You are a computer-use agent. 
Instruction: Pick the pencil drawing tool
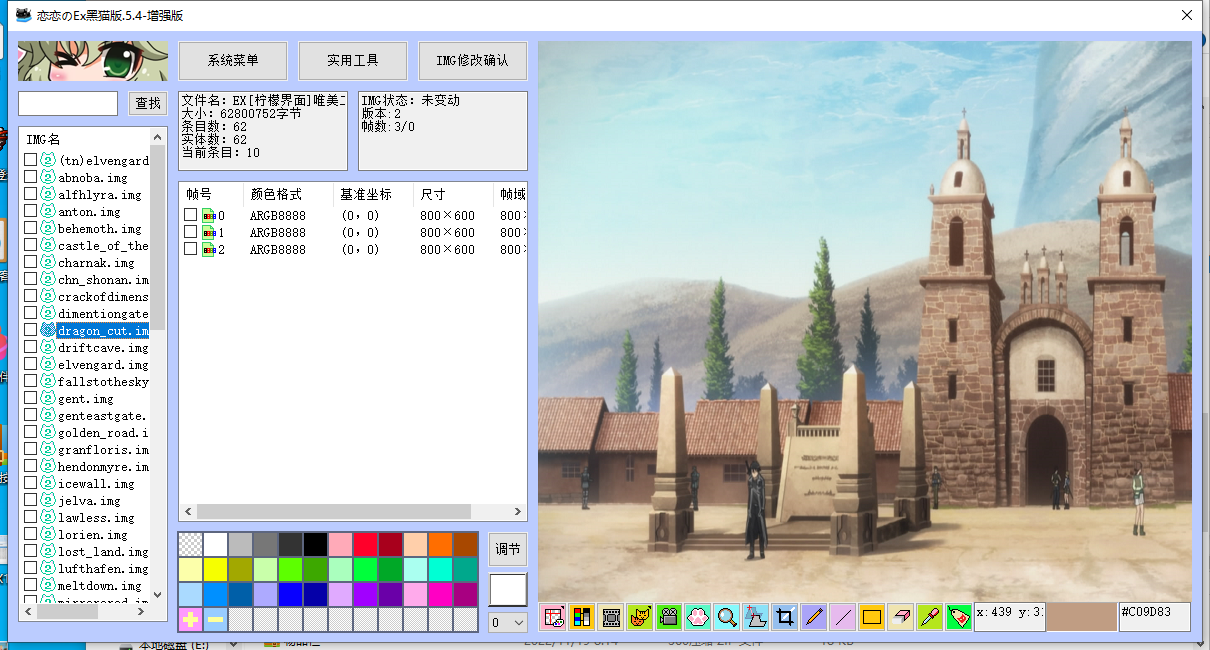[x=814, y=617]
